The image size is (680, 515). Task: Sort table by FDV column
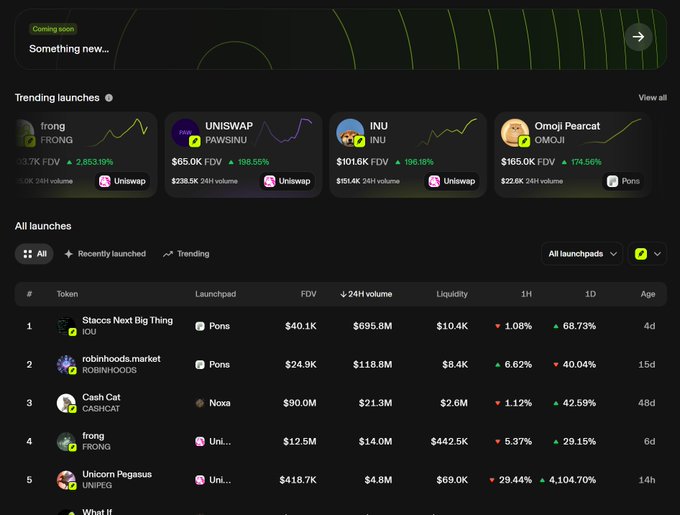click(x=308, y=294)
